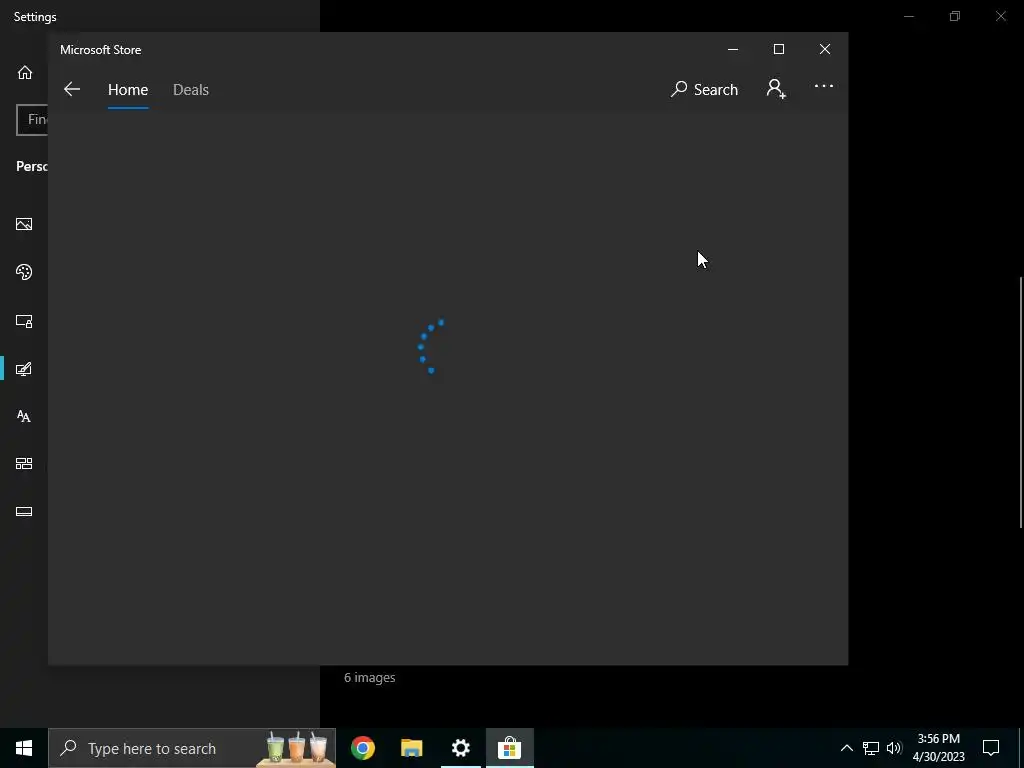The width and height of the screenshot is (1024, 768).
Task: Open the Store three-dots more menu
Action: click(824, 86)
